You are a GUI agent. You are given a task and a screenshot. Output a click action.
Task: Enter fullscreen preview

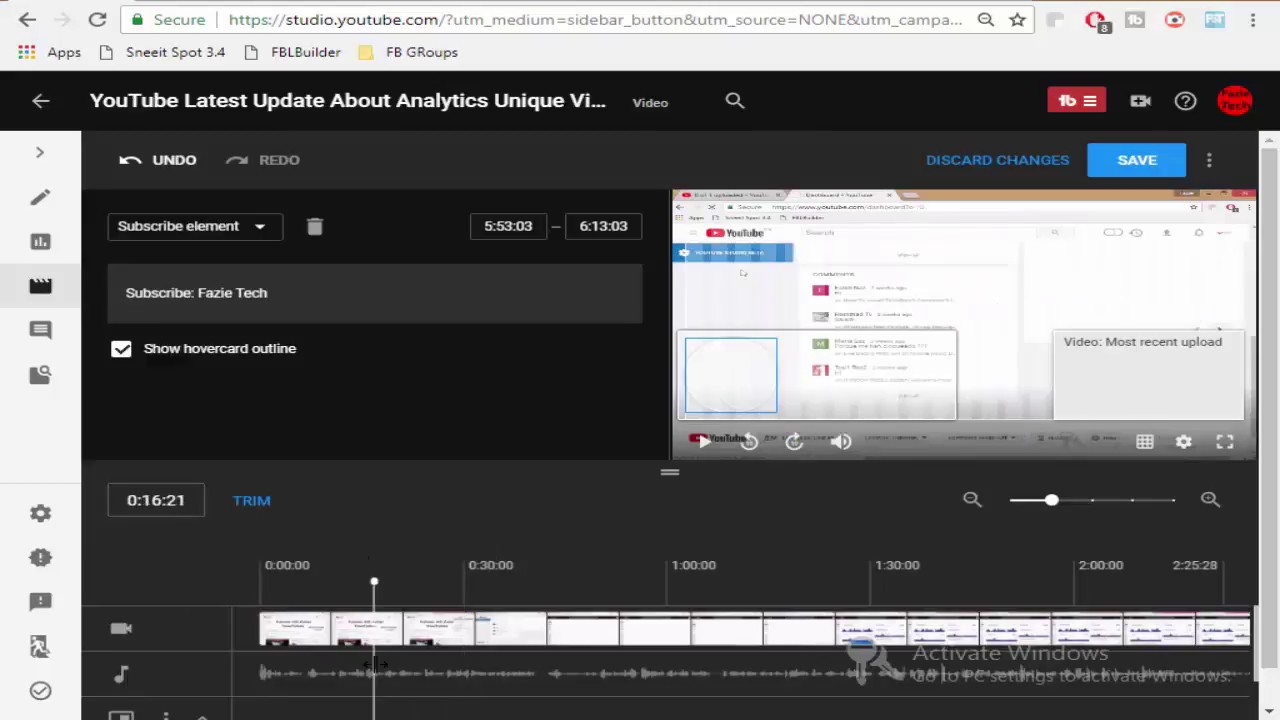point(1225,441)
